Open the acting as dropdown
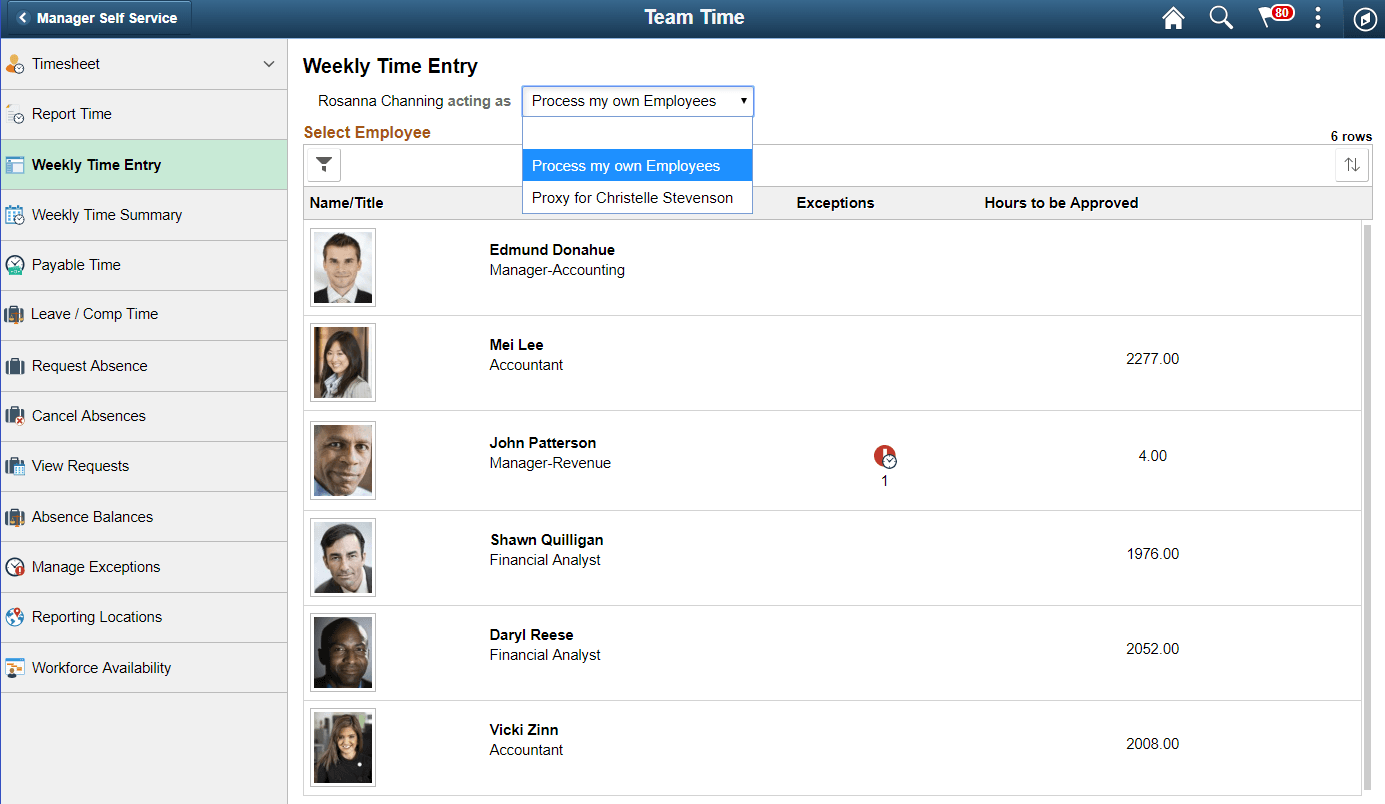This screenshot has width=1385, height=804. click(x=637, y=101)
